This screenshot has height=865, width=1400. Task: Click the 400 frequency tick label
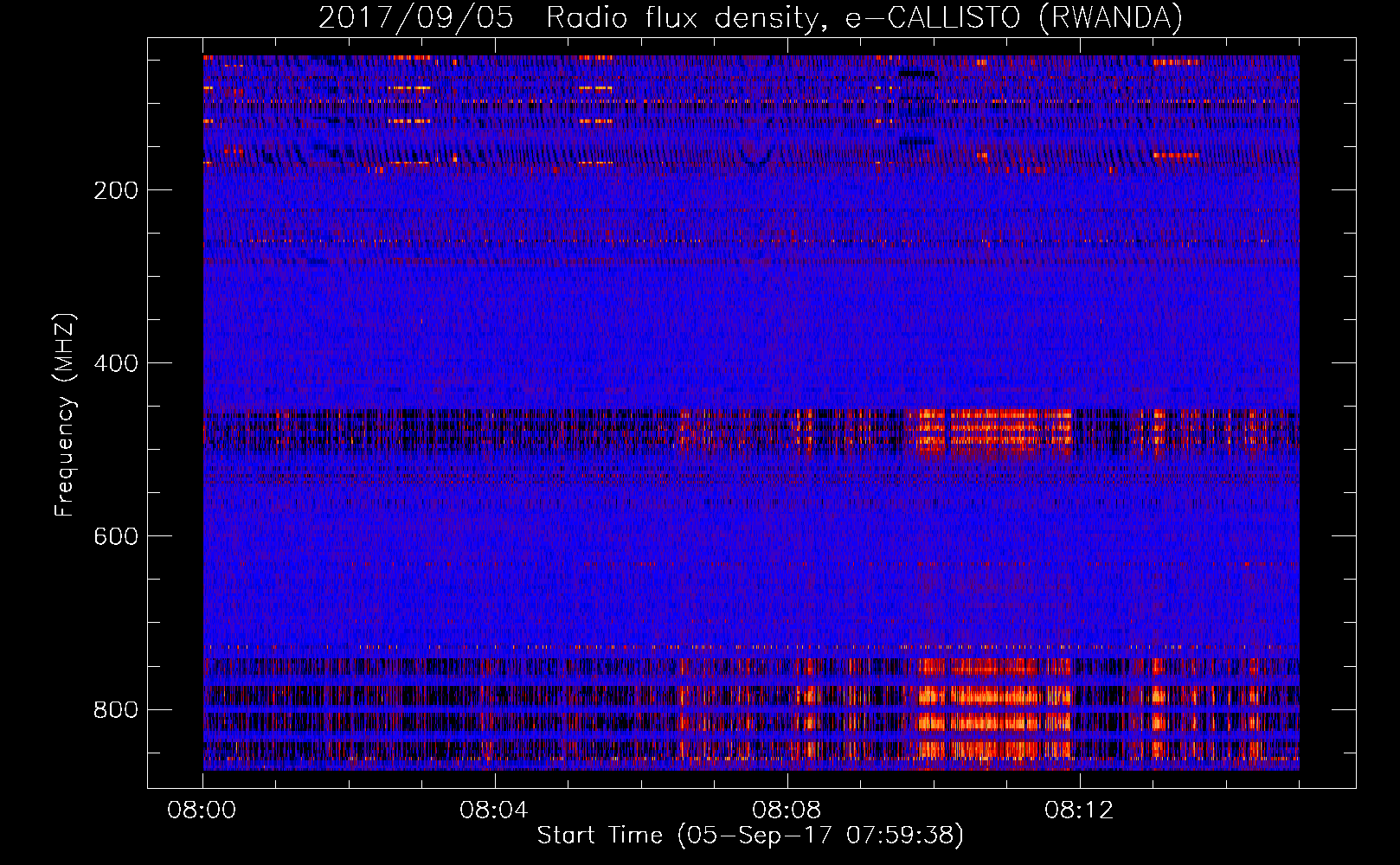pyautogui.click(x=116, y=363)
